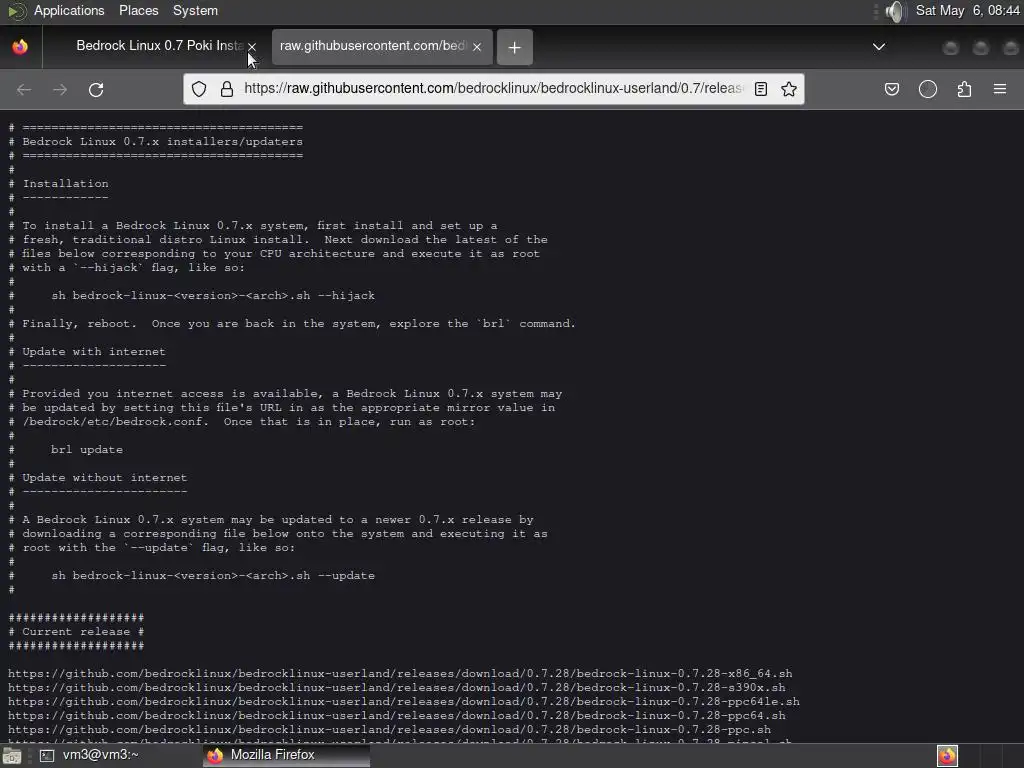Click the ppc64.sh download URL text
1024x768 pixels.
pos(396,716)
